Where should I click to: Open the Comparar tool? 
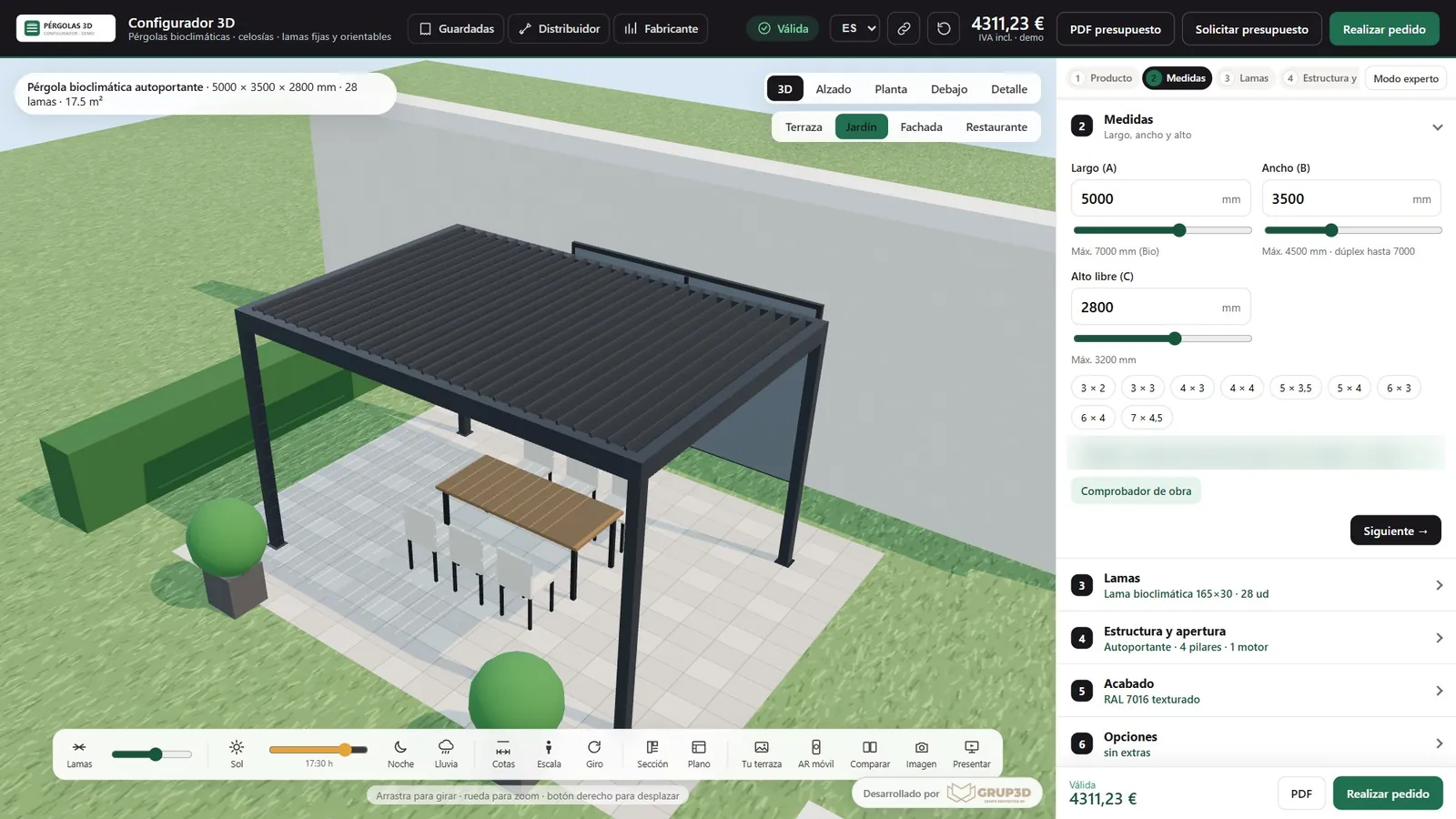point(870,754)
